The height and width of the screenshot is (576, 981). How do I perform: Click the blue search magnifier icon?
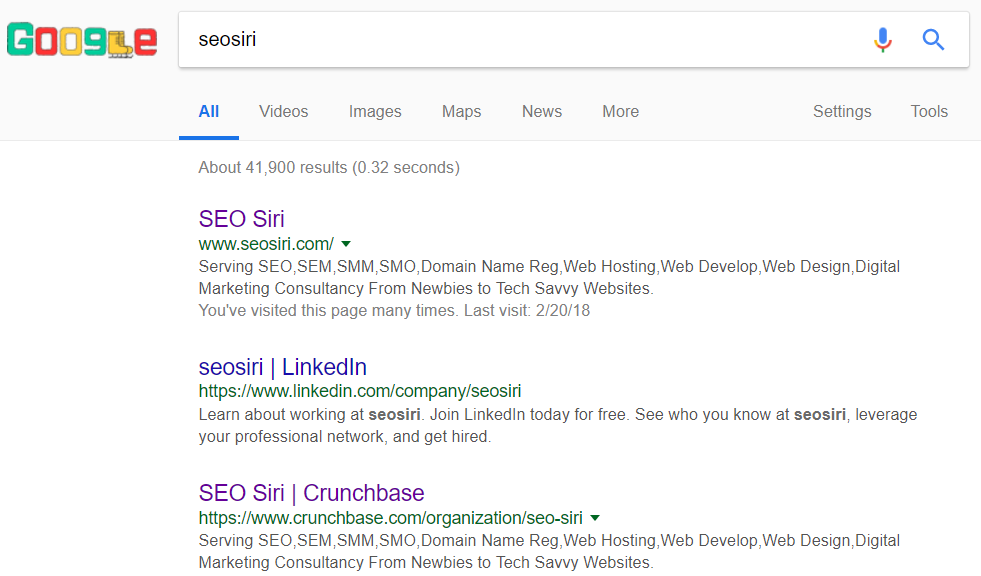[933, 40]
